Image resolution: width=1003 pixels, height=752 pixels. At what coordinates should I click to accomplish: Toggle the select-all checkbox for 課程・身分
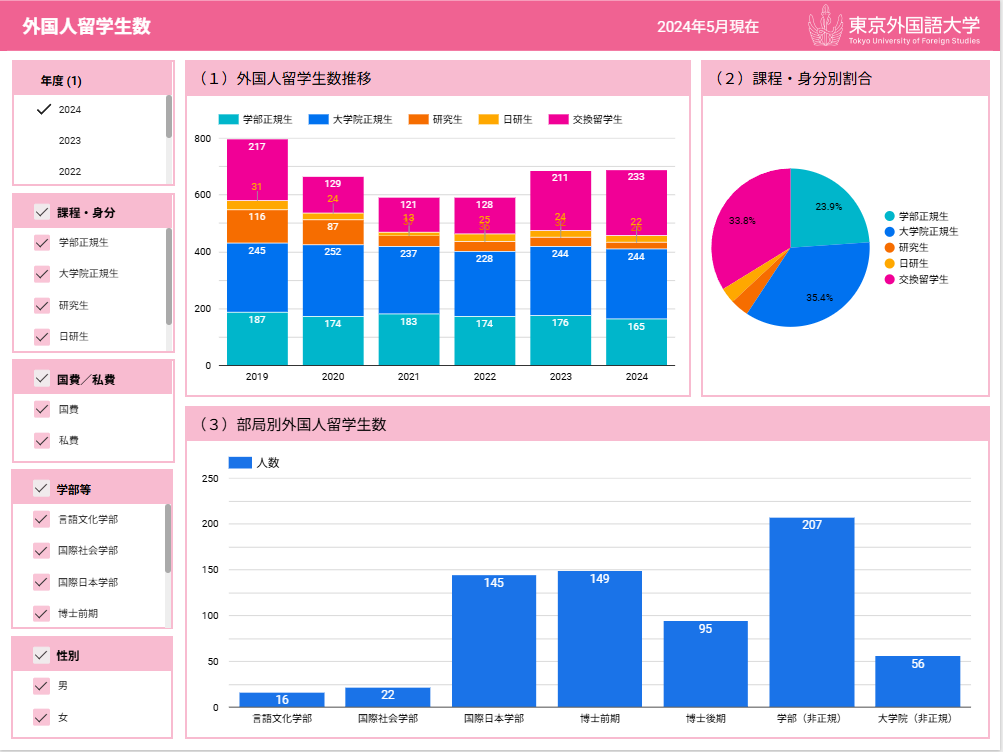click(42, 212)
